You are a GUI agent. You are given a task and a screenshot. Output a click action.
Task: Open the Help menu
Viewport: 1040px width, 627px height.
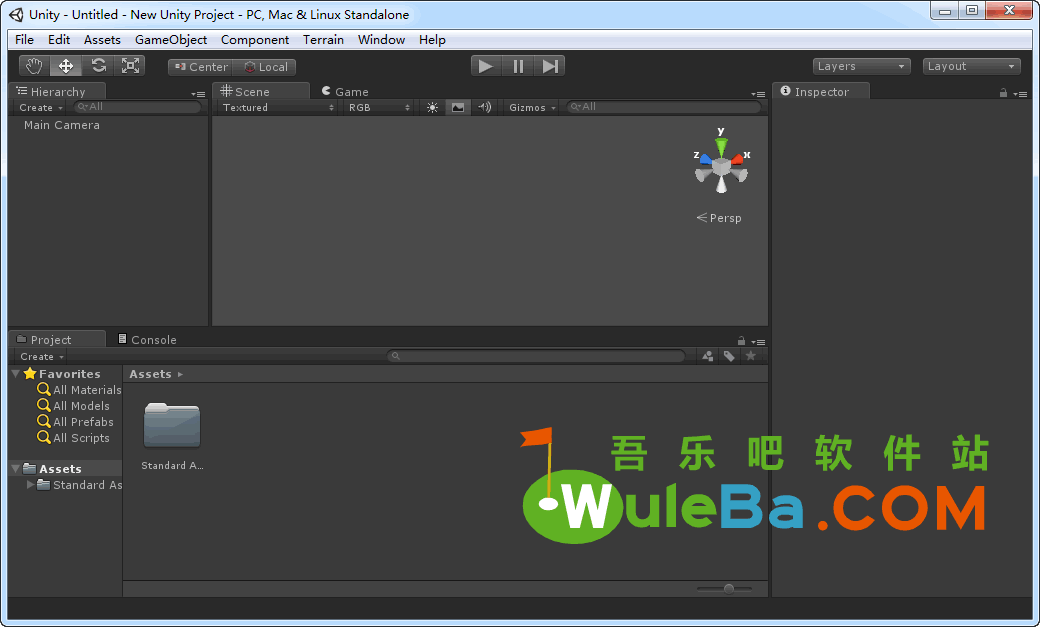pyautogui.click(x=432, y=40)
